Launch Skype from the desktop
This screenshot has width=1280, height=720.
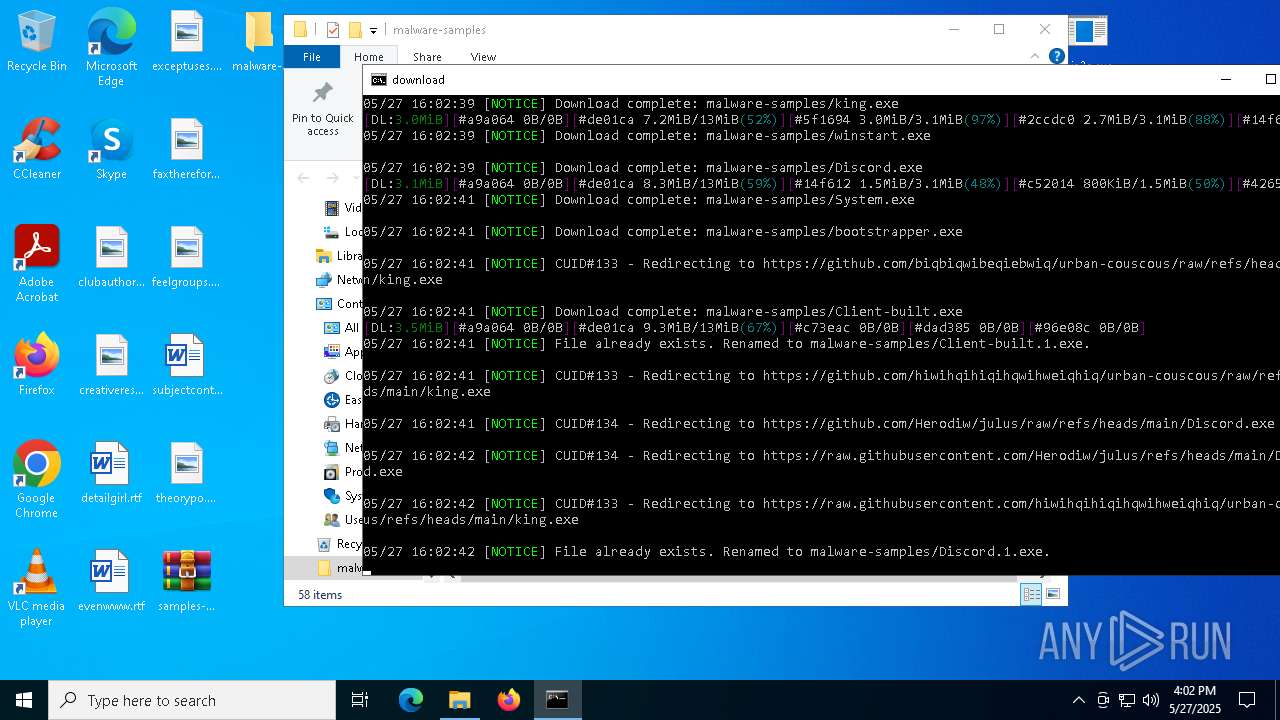coord(111,150)
